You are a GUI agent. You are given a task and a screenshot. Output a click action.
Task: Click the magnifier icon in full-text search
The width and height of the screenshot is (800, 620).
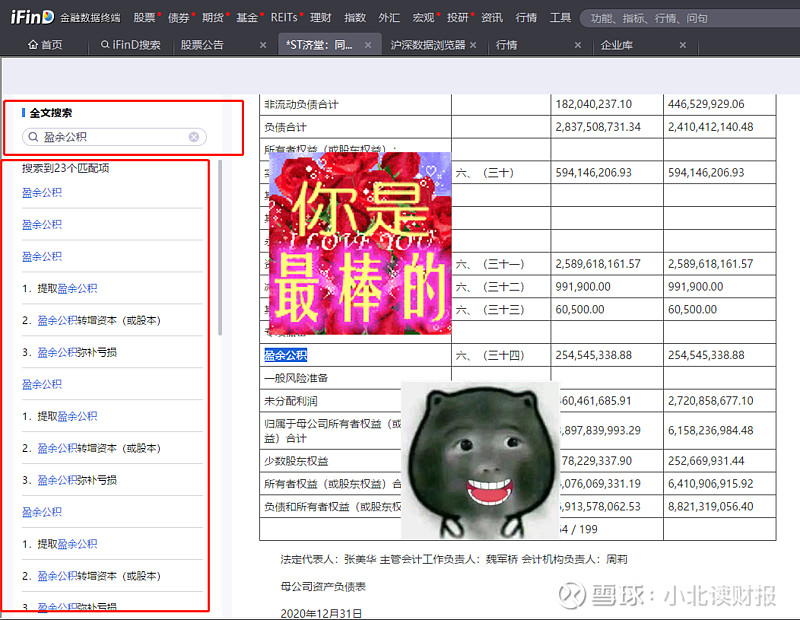pos(34,137)
